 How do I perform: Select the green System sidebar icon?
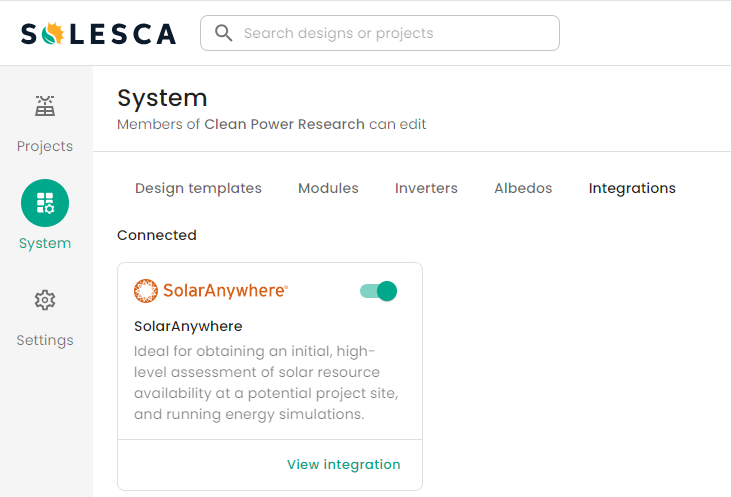point(45,203)
